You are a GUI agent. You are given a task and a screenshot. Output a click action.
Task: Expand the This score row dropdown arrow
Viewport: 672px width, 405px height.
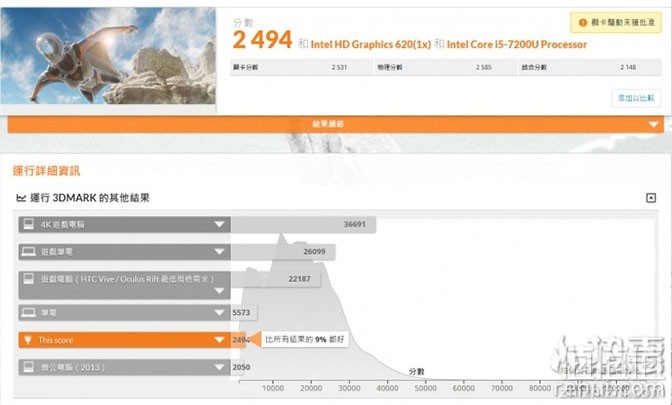(219, 340)
